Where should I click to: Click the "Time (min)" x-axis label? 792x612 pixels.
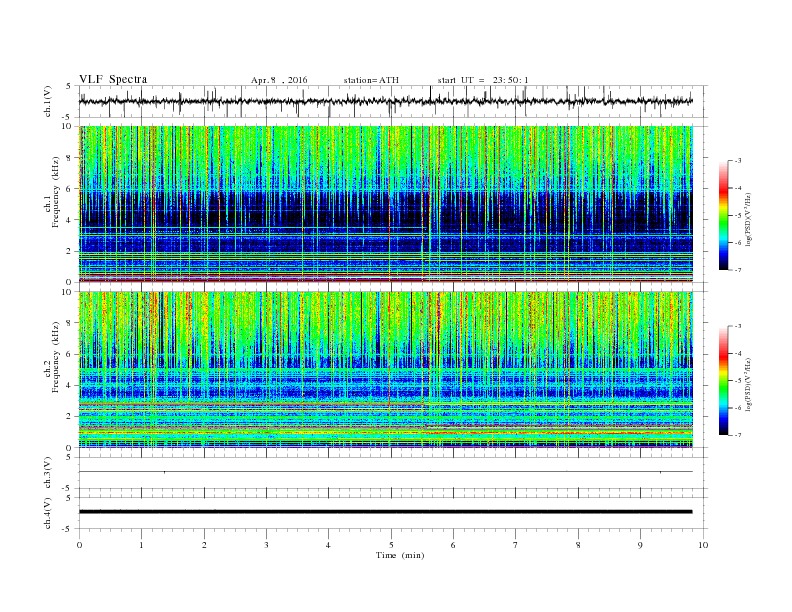coord(400,555)
